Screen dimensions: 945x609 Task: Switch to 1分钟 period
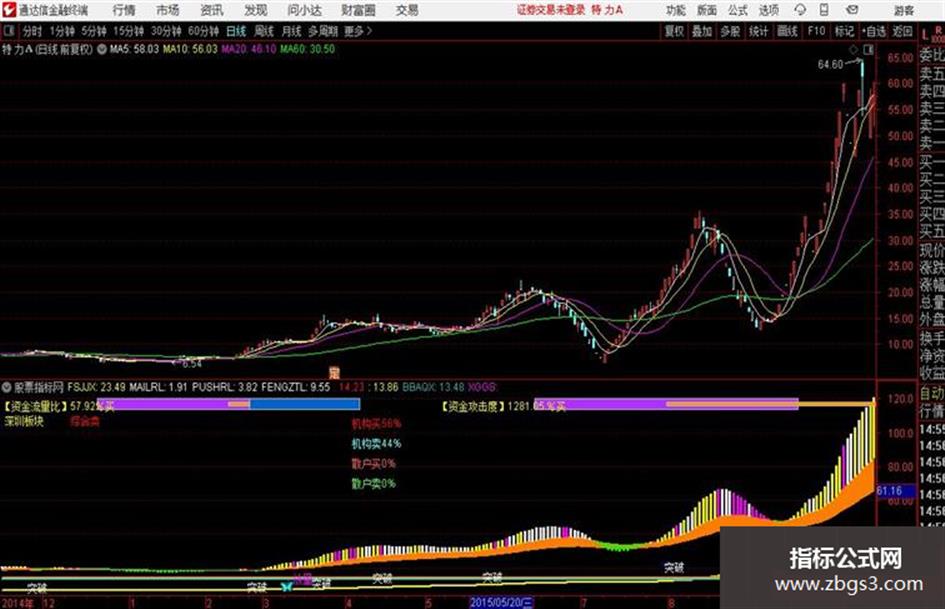[x=62, y=31]
